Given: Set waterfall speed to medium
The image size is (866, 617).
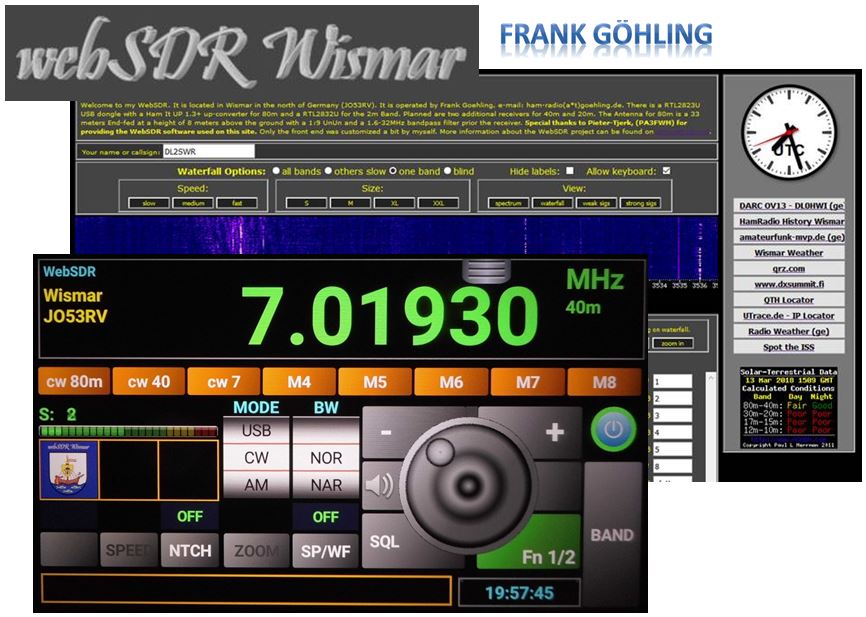Looking at the screenshot, I should 193,203.
